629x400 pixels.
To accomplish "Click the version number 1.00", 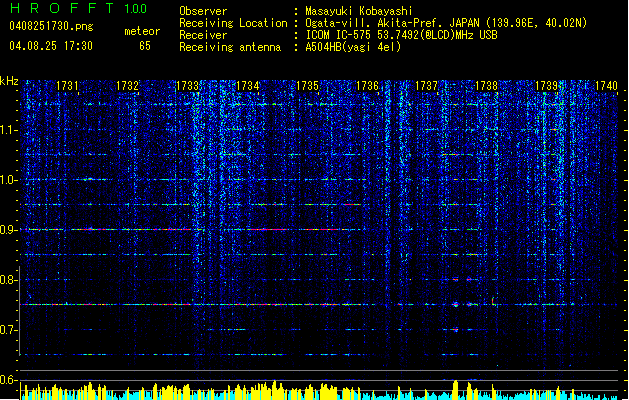I will (x=135, y=8).
